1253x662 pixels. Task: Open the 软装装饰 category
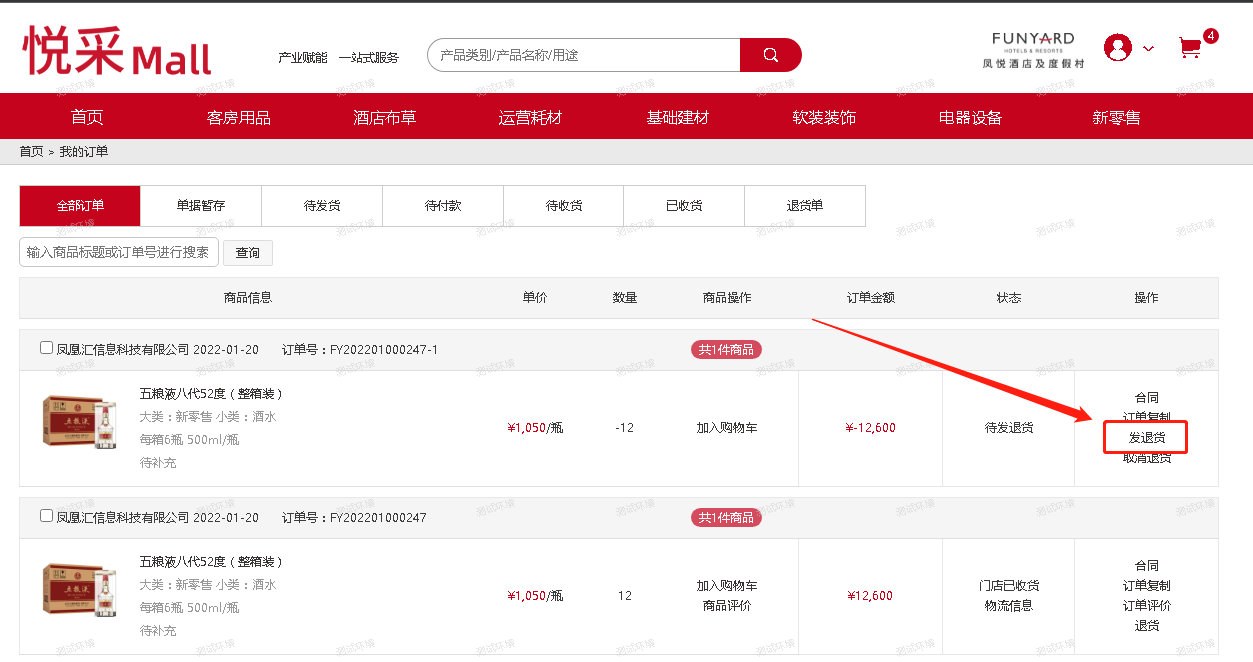(824, 117)
